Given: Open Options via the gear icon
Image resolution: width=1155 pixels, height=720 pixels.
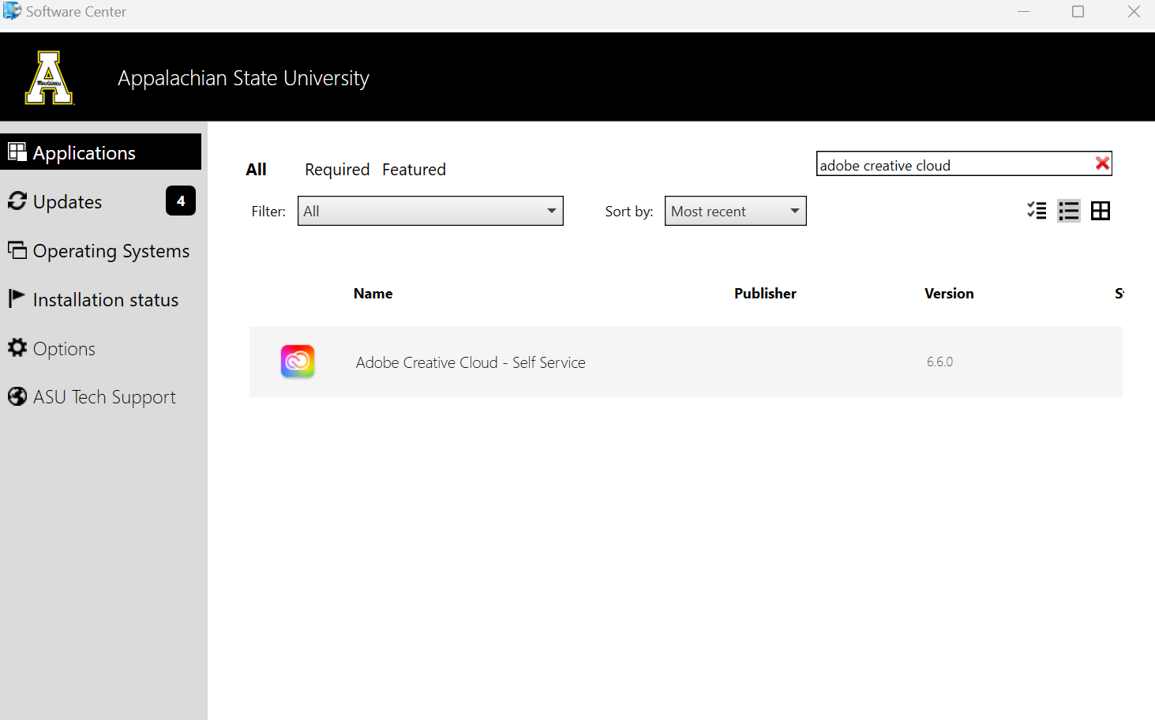Looking at the screenshot, I should coord(17,348).
